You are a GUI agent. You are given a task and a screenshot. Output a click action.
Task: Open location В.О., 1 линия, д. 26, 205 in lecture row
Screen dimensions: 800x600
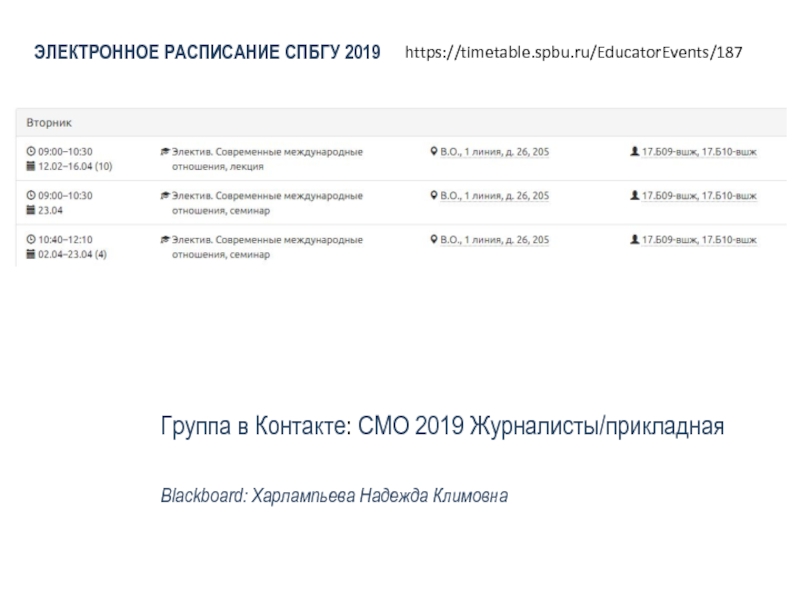(x=495, y=152)
